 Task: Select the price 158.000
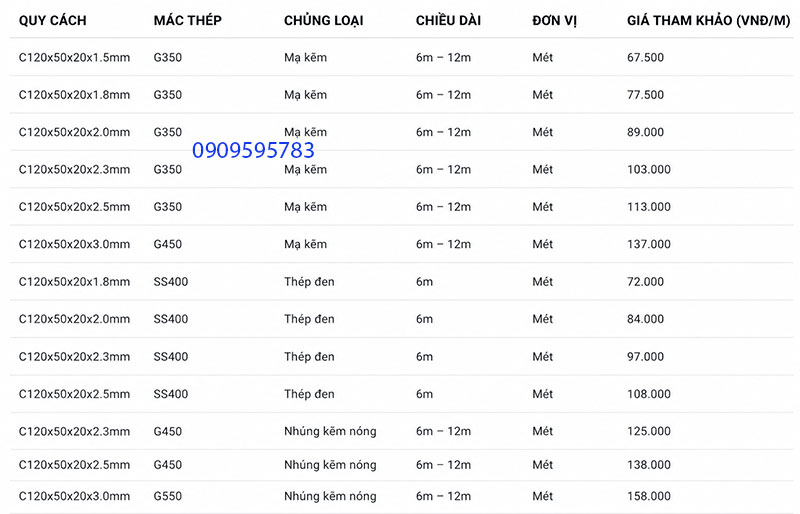(x=648, y=496)
